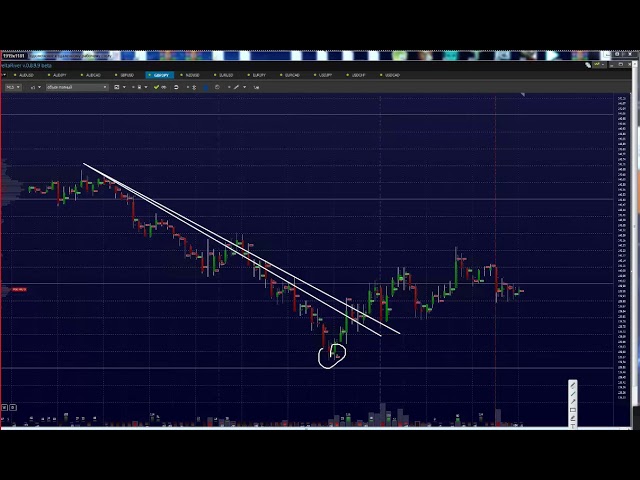Click the chart type icon in the toolbar
Image resolution: width=640 pixels, height=480 pixels.
[118, 87]
